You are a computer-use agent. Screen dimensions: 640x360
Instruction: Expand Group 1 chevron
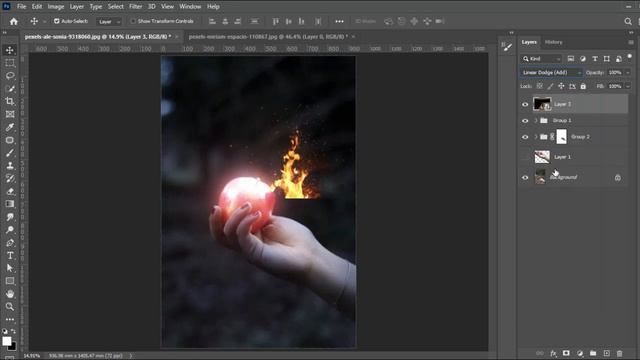[x=536, y=120]
